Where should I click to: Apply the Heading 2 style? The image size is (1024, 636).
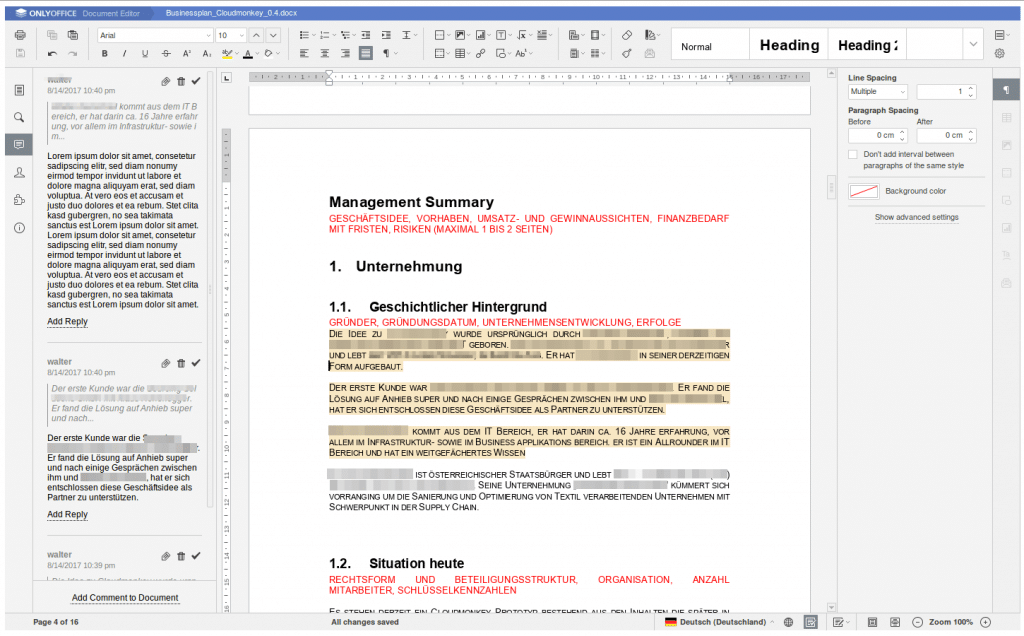point(867,45)
